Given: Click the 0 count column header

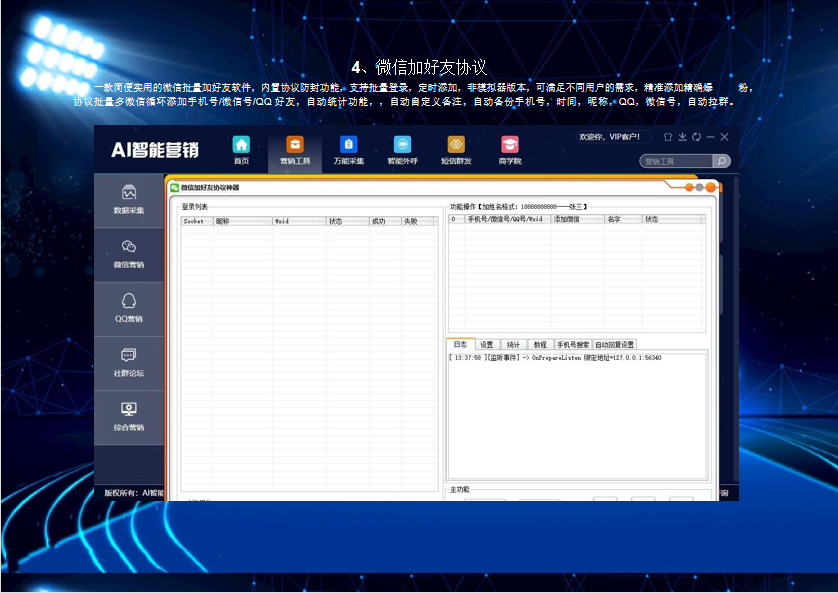Looking at the screenshot, I should pos(456,219).
